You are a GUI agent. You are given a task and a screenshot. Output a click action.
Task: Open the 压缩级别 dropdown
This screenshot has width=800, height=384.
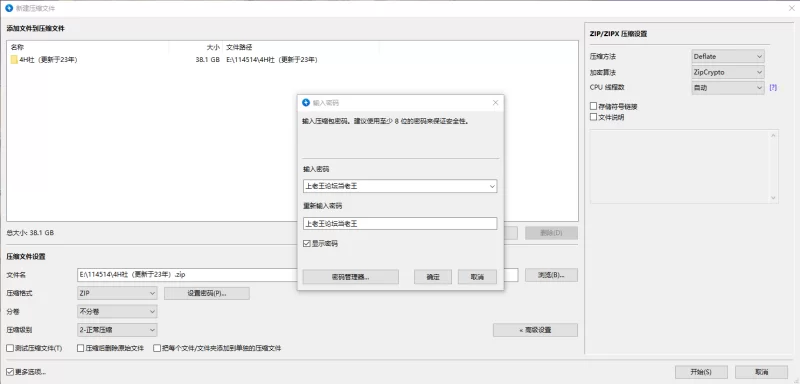click(117, 330)
